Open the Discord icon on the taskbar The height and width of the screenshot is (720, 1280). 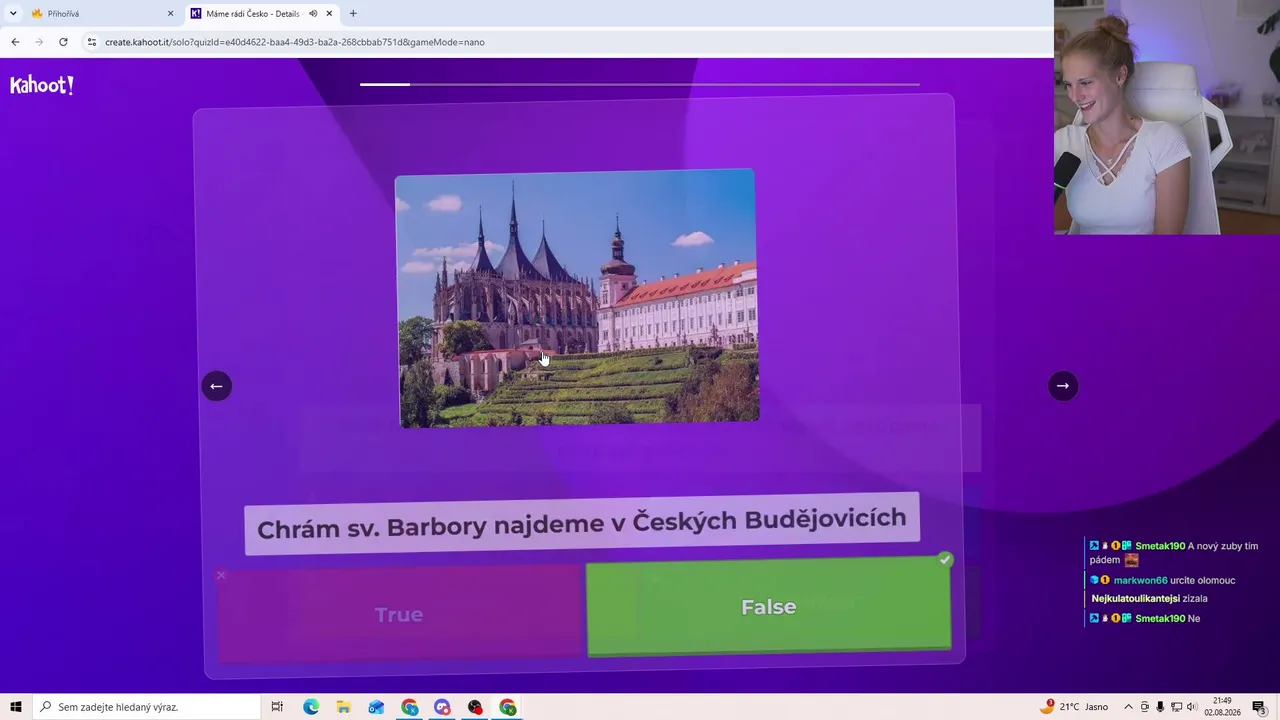tap(442, 707)
